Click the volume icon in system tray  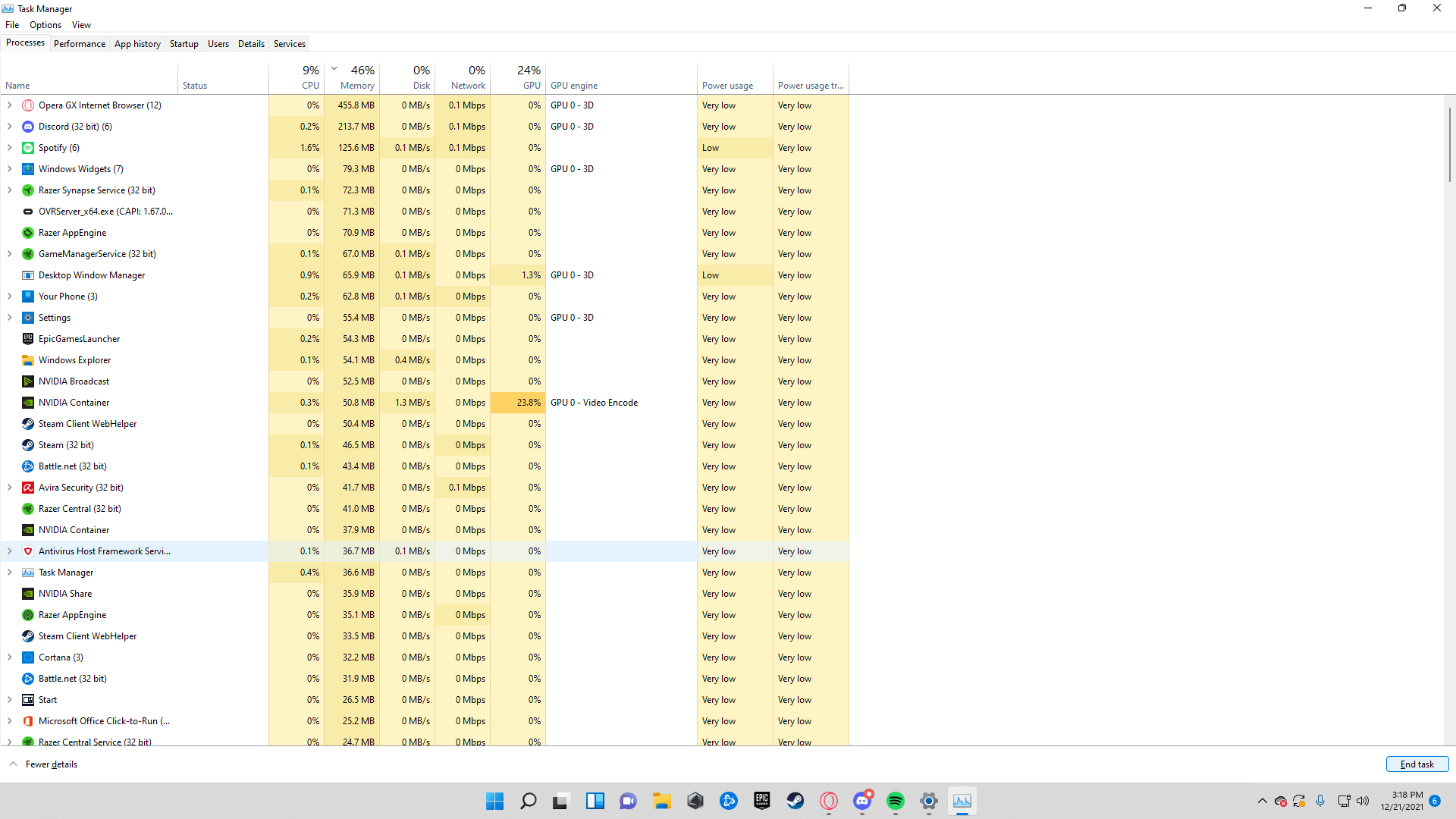pyautogui.click(x=1363, y=801)
